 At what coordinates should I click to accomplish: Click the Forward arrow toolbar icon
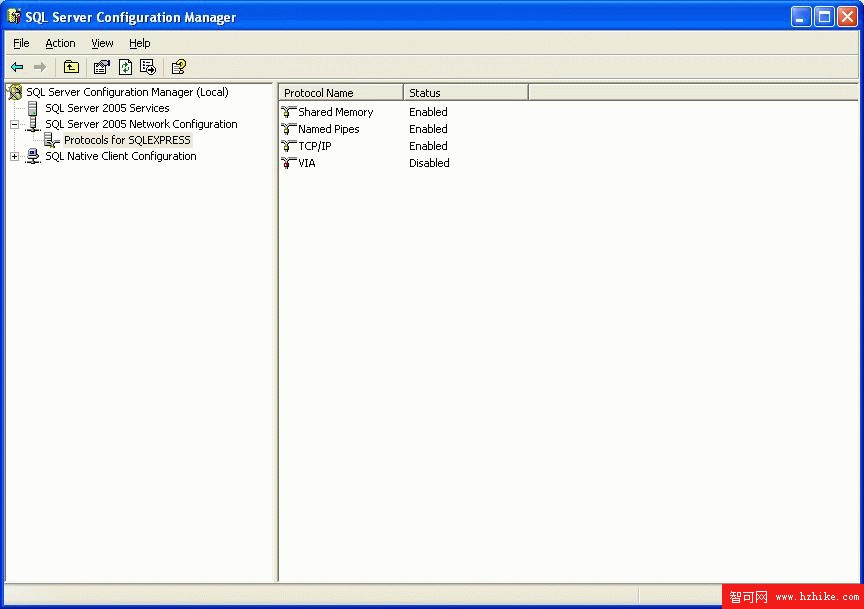click(40, 67)
